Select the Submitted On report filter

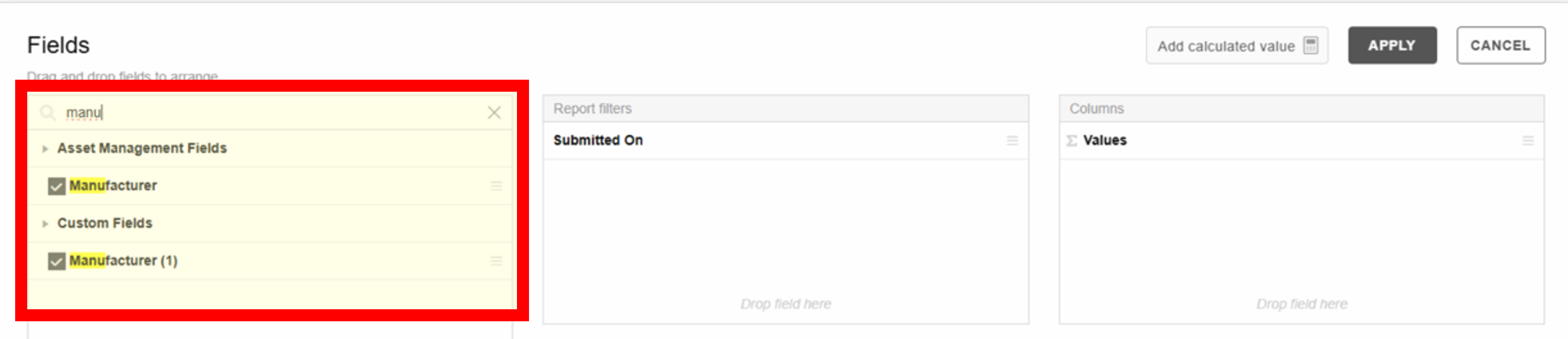tap(785, 140)
